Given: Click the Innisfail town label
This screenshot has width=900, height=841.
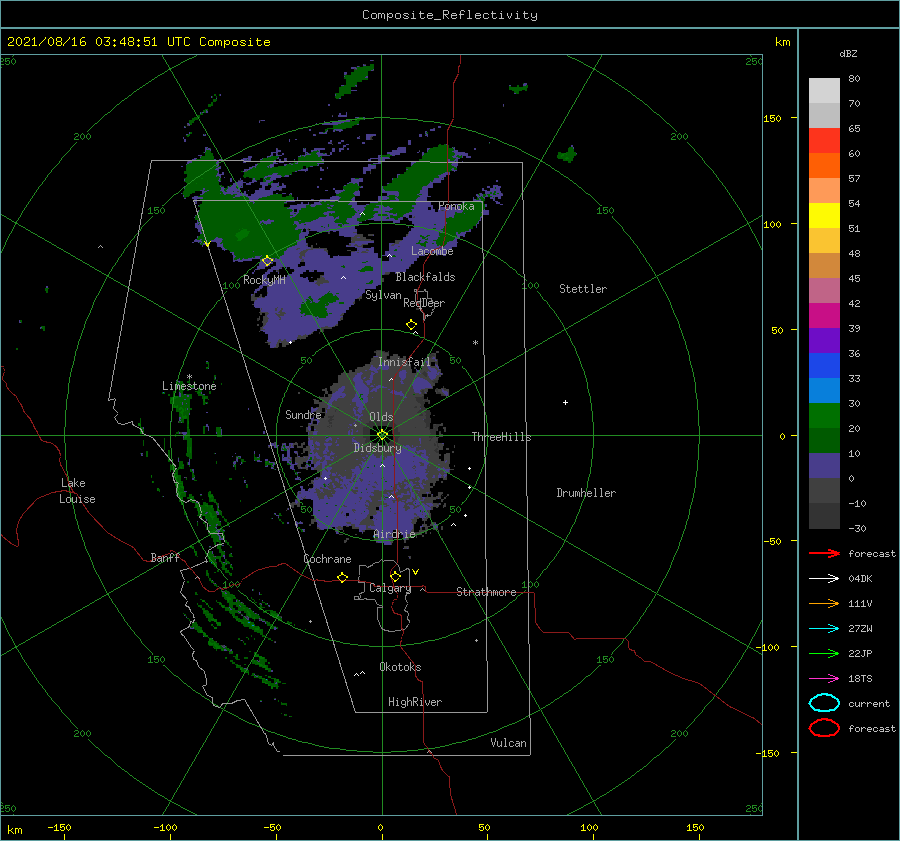Looking at the screenshot, I should 404,362.
